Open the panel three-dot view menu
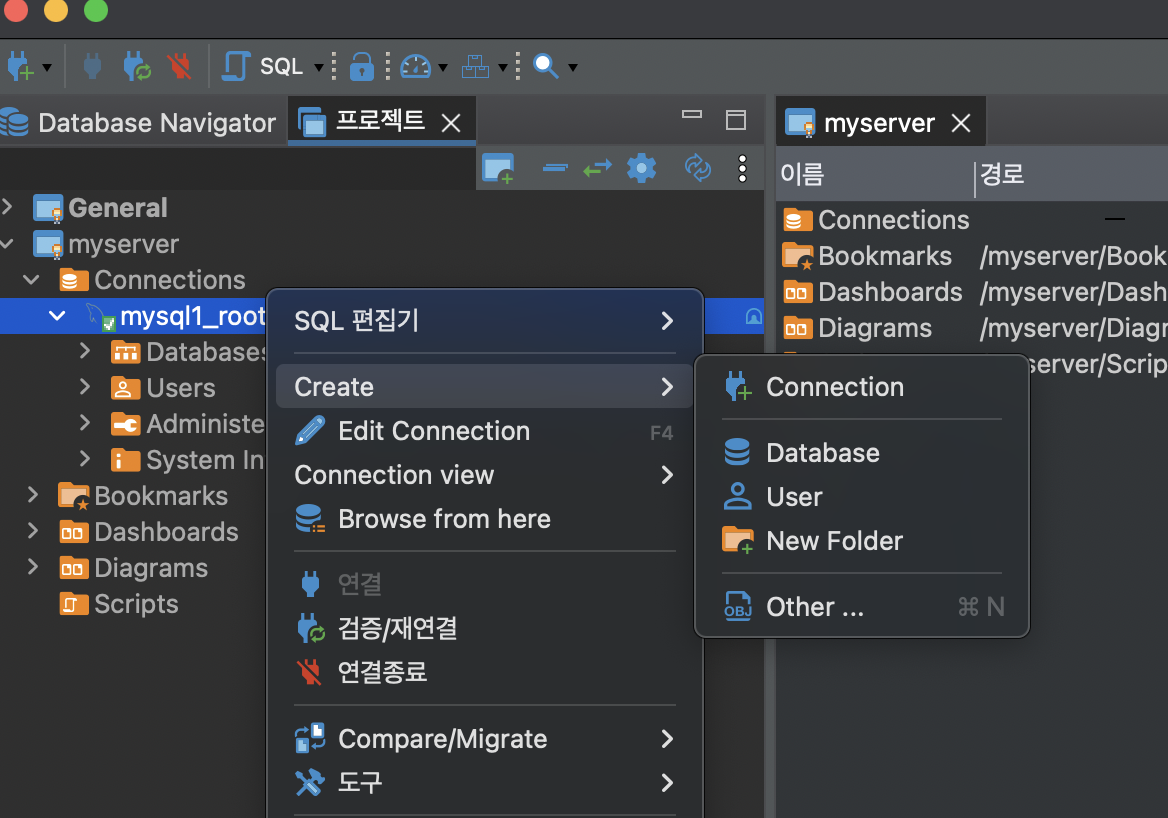 click(x=742, y=168)
